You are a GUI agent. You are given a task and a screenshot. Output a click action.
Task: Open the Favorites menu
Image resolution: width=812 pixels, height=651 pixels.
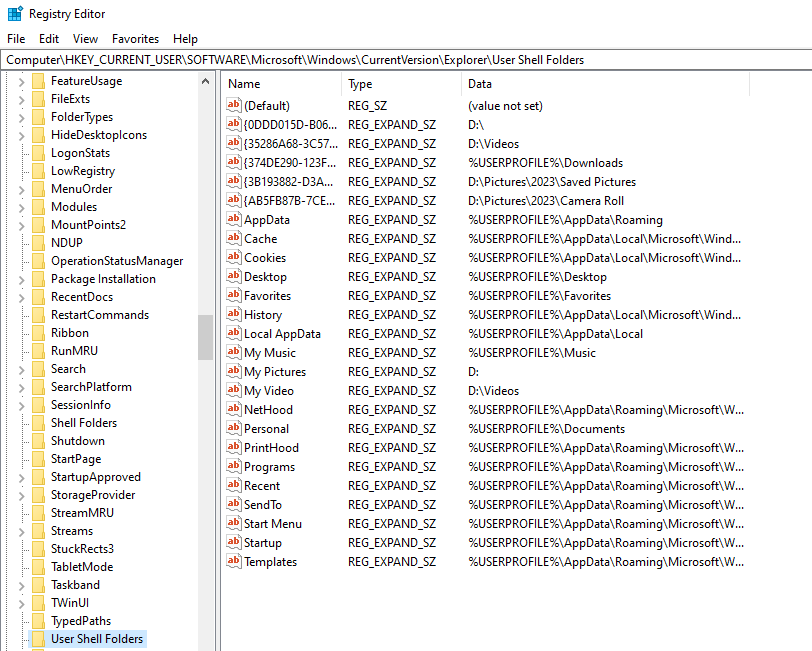click(135, 39)
